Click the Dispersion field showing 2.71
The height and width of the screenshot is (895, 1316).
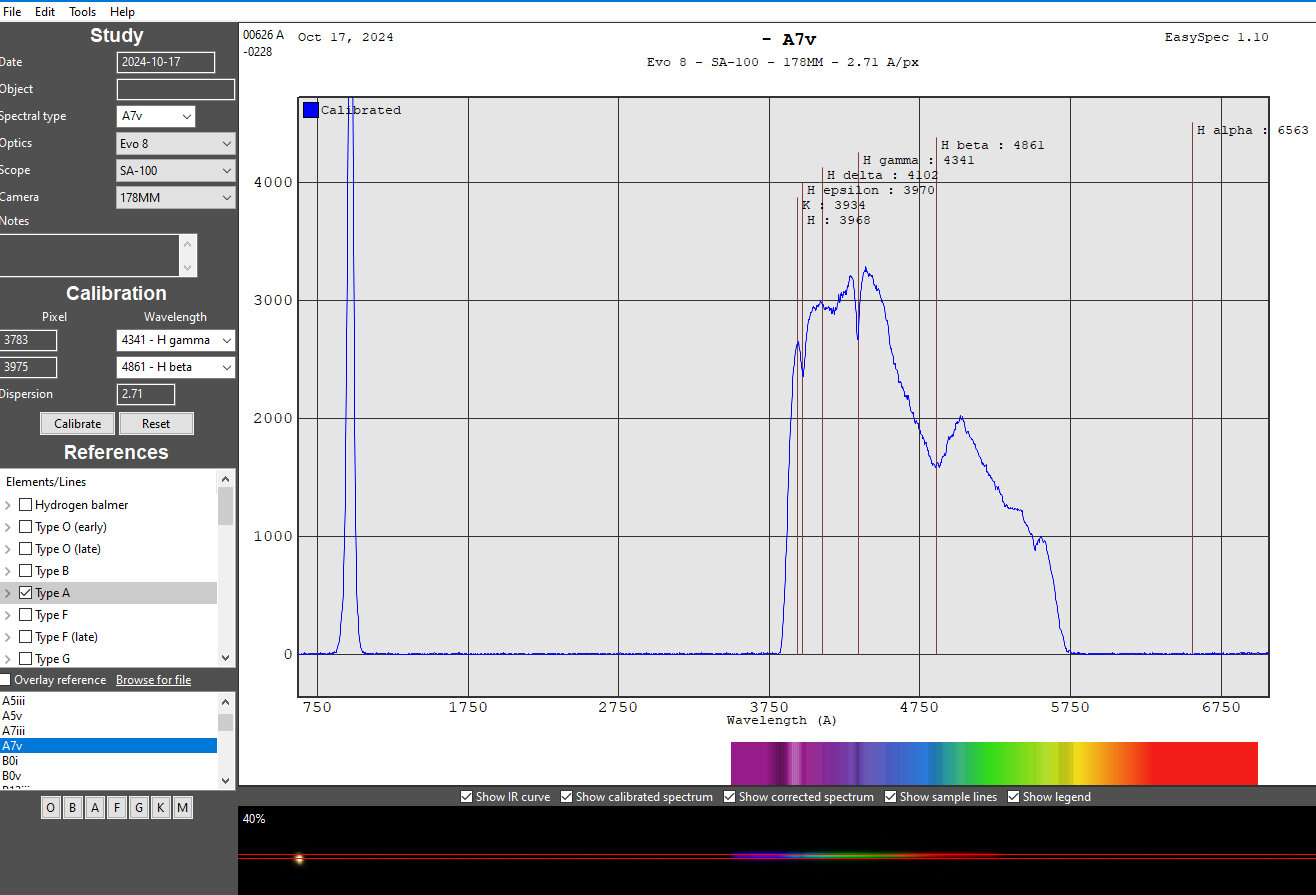coord(146,394)
